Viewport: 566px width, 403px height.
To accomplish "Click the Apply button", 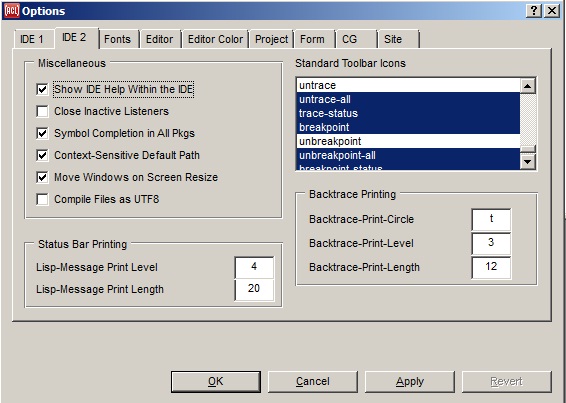I will coord(410,382).
